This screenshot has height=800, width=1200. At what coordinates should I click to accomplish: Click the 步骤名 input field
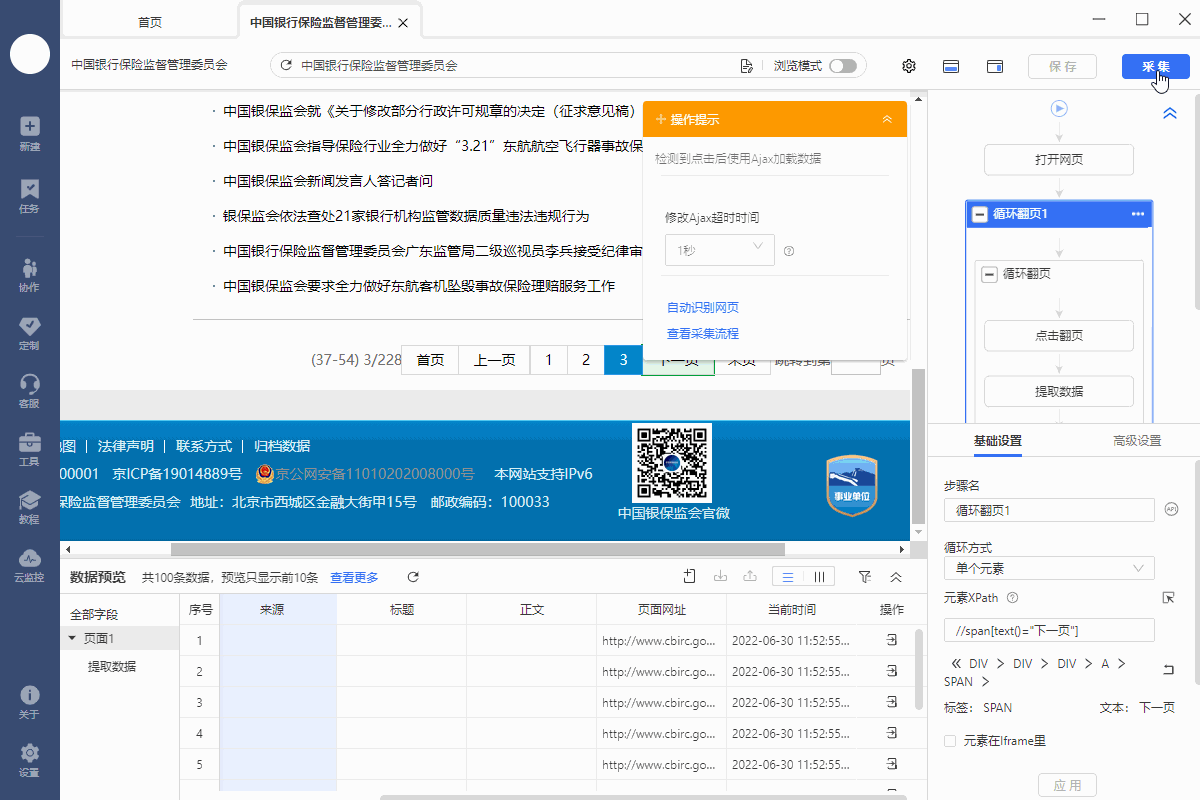(1049, 510)
